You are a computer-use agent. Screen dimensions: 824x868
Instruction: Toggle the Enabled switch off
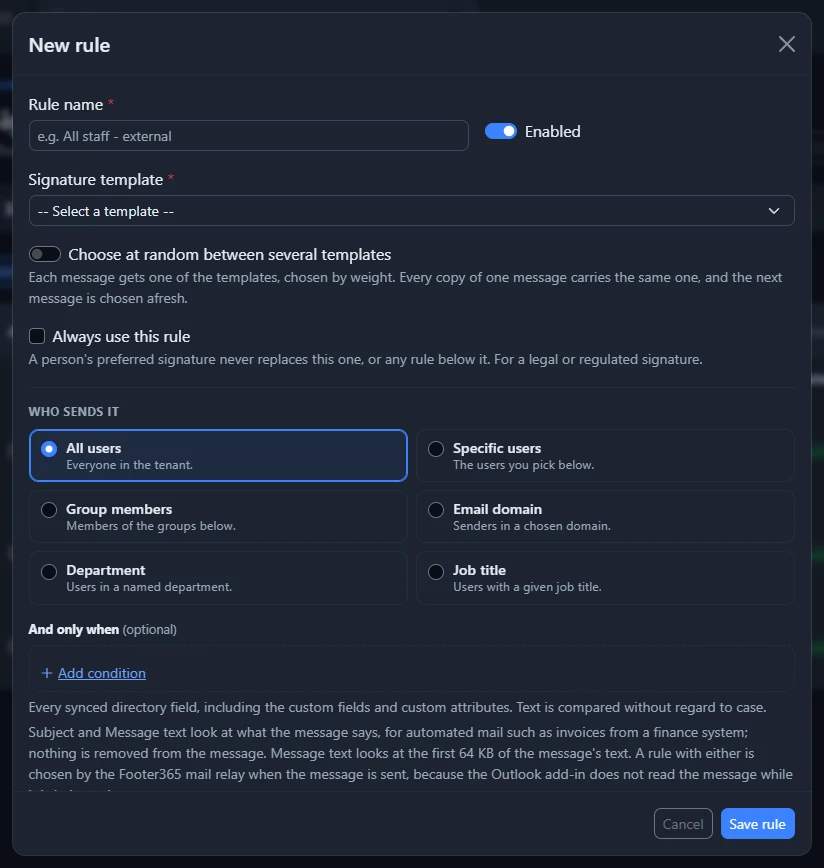click(500, 131)
